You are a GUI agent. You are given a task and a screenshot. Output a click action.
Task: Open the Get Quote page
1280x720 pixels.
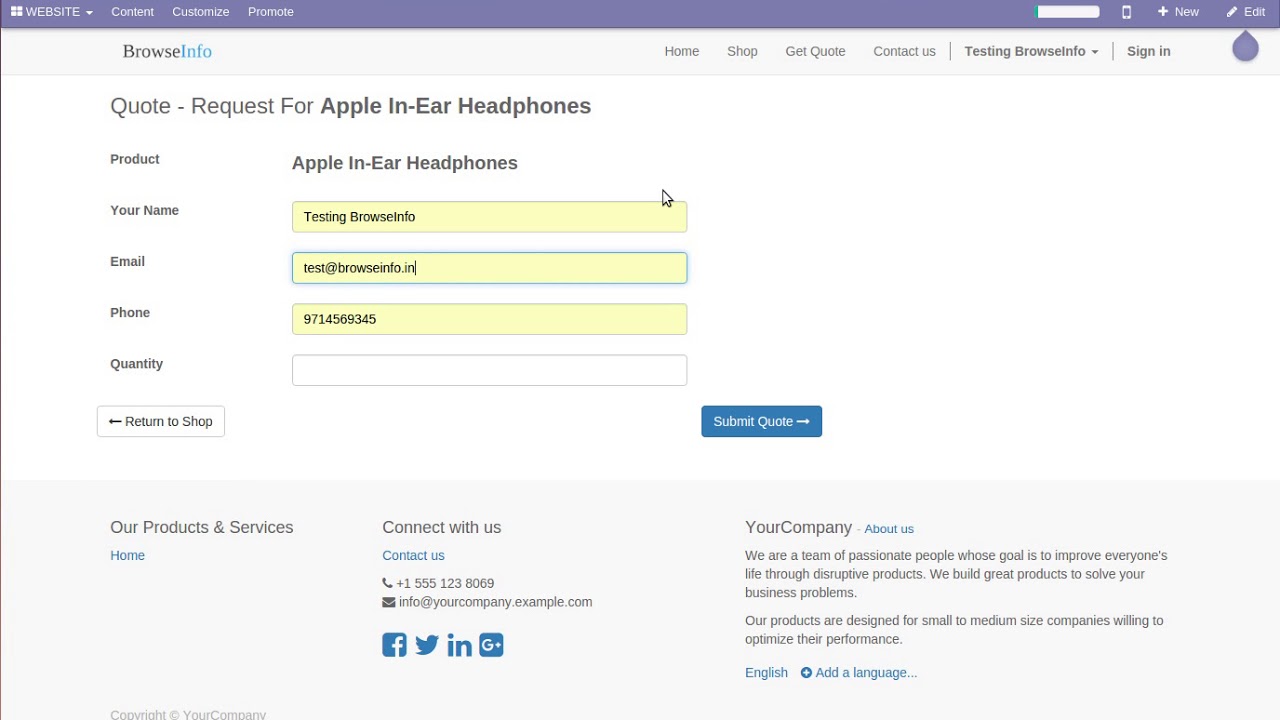pyautogui.click(x=815, y=51)
